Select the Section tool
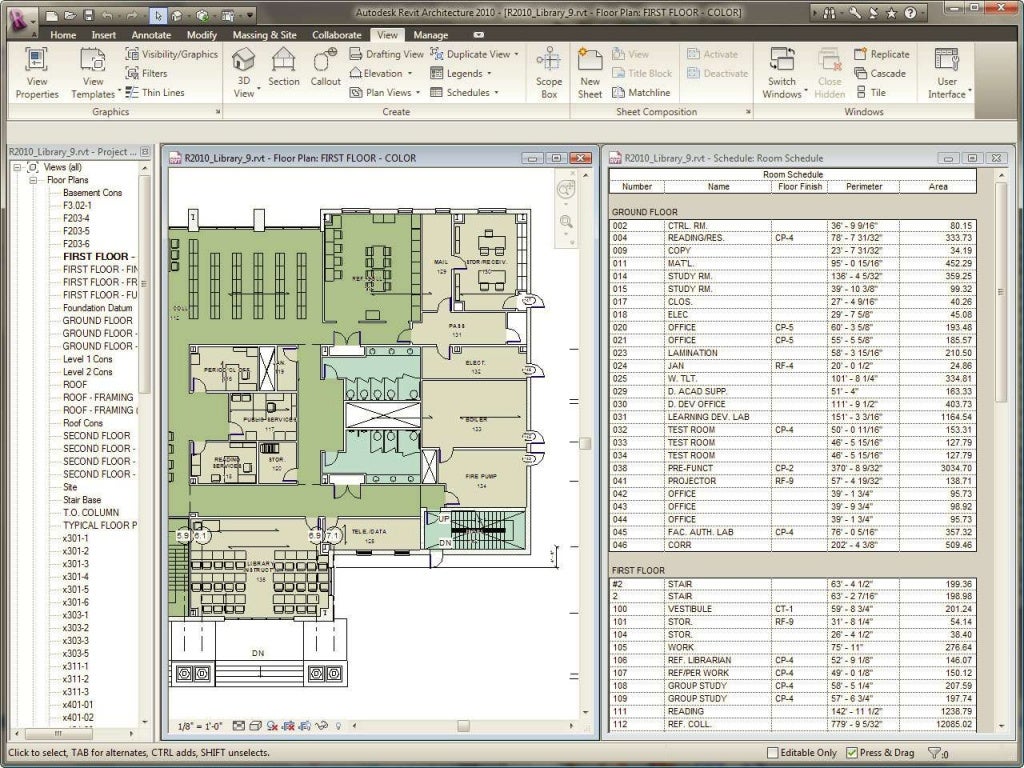This screenshot has width=1024, height=768. point(283,67)
